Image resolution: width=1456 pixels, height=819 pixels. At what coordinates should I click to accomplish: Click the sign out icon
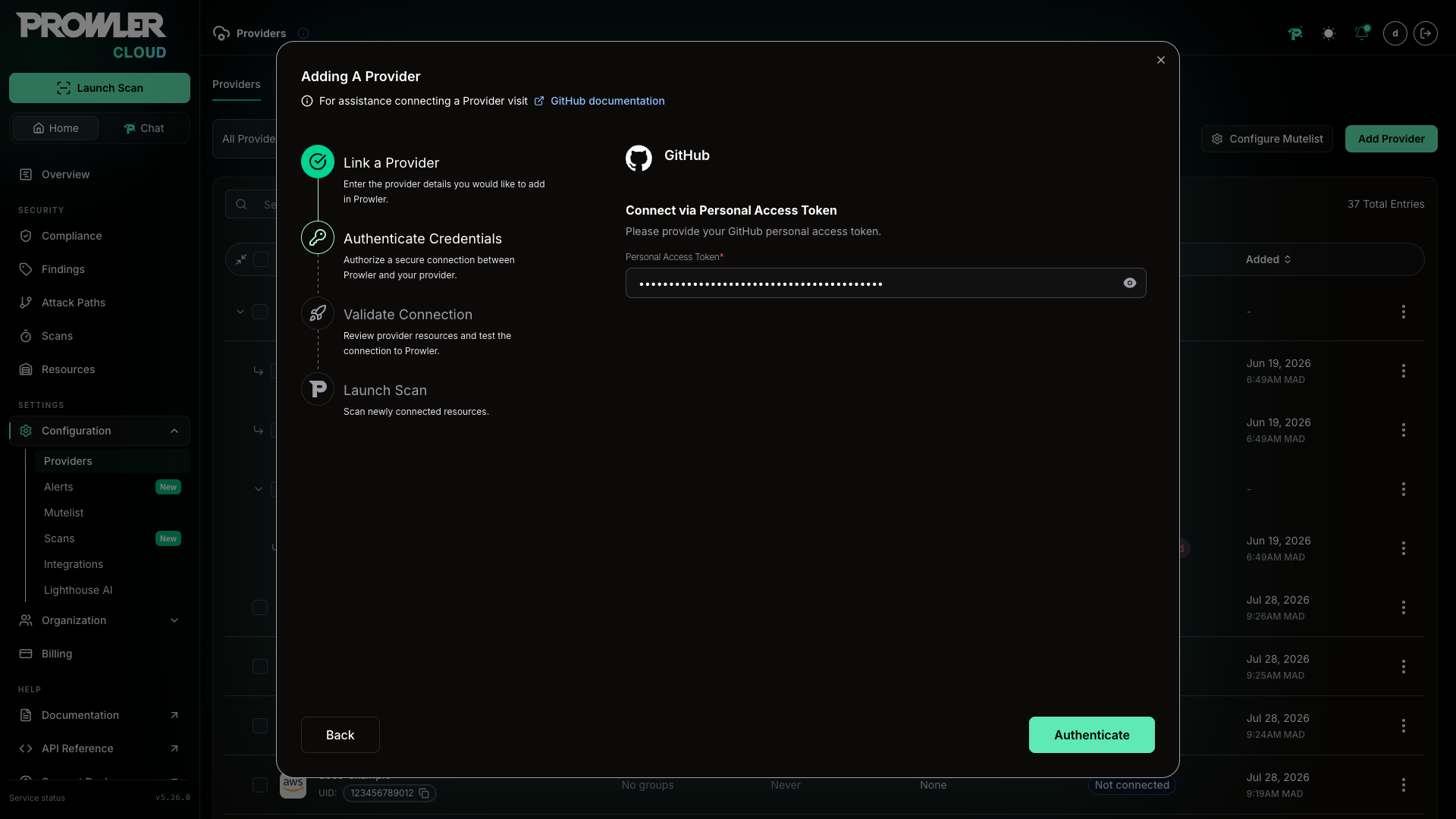tap(1426, 33)
